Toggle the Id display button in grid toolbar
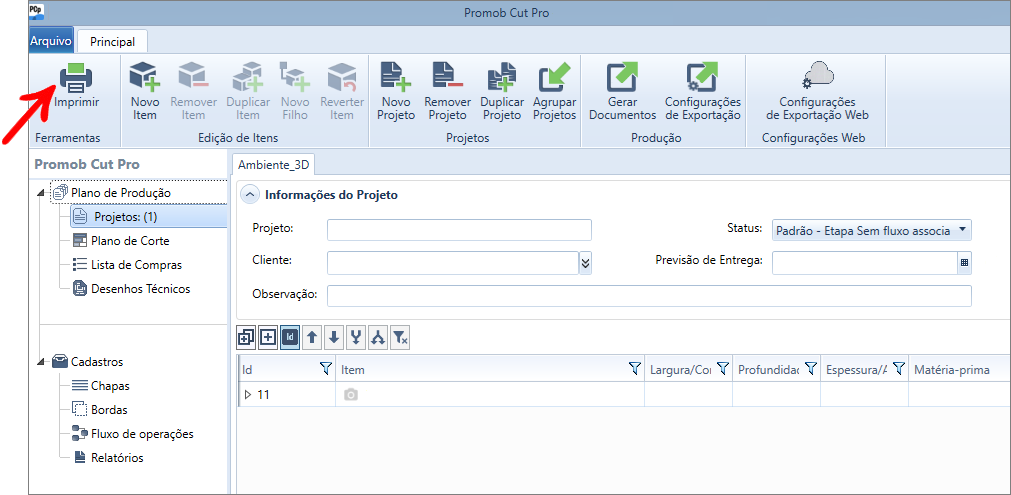Image resolution: width=1011 pixels, height=495 pixels. pos(290,338)
